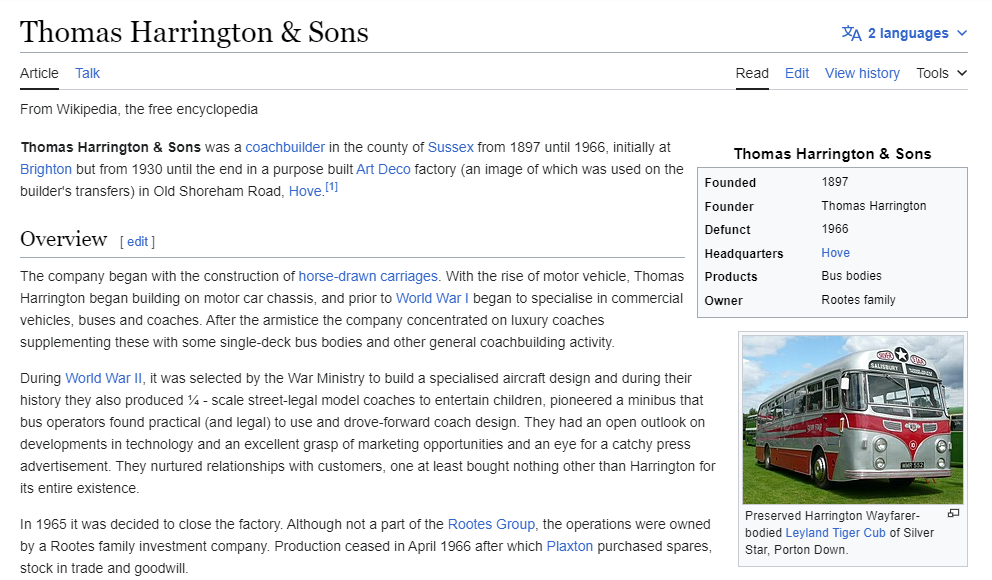Open the horse-drawn carriages link
The width and height of the screenshot is (992, 580).
368,276
